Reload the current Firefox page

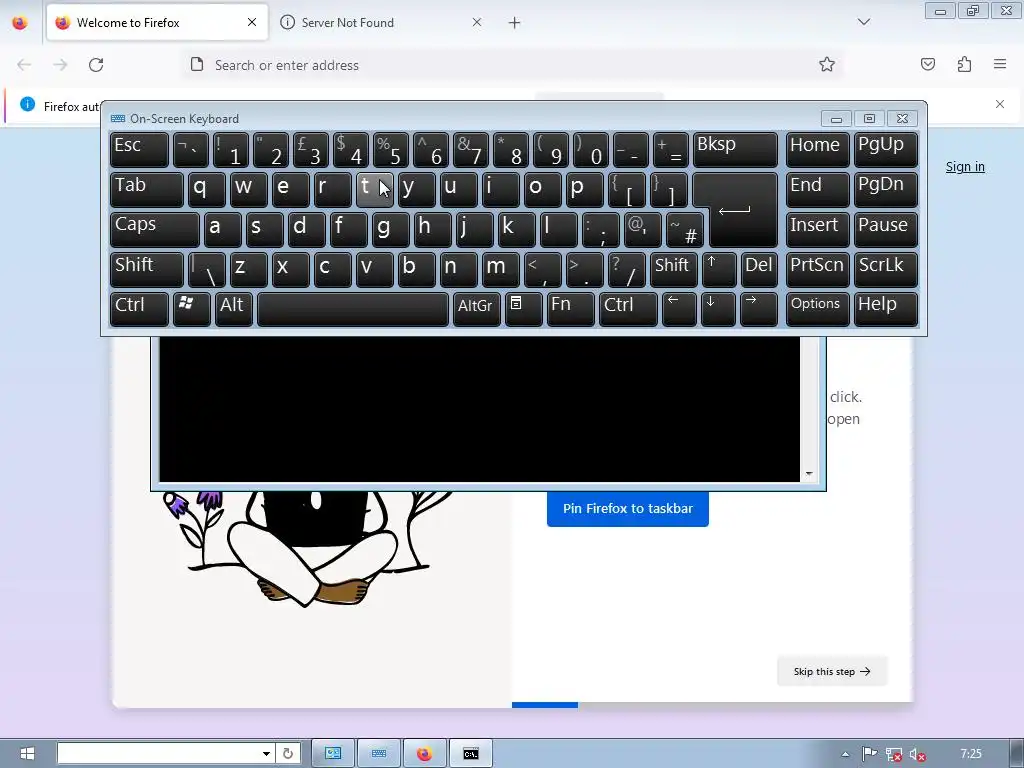pyautogui.click(x=96, y=65)
